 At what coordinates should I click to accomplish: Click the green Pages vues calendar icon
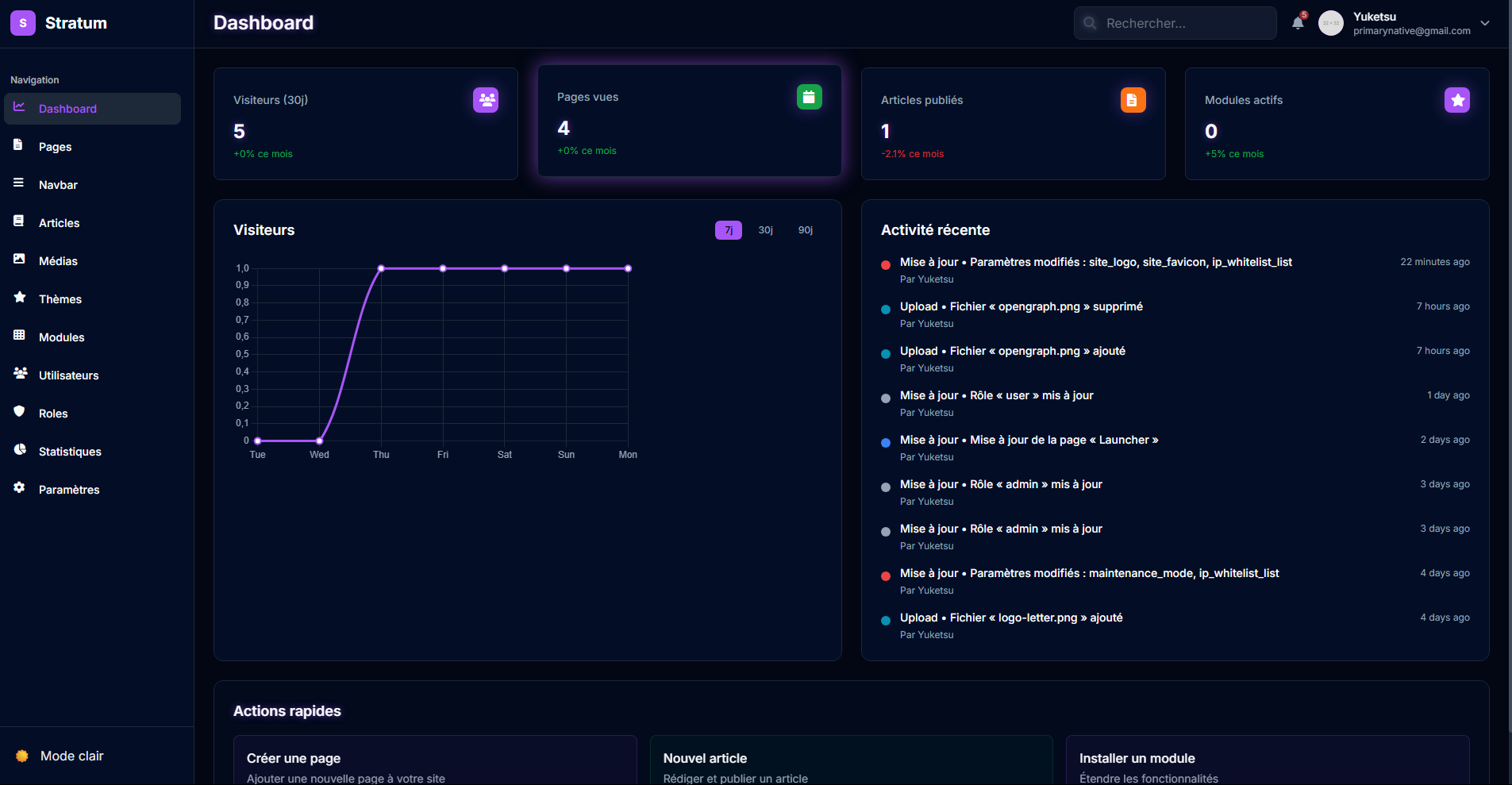809,97
